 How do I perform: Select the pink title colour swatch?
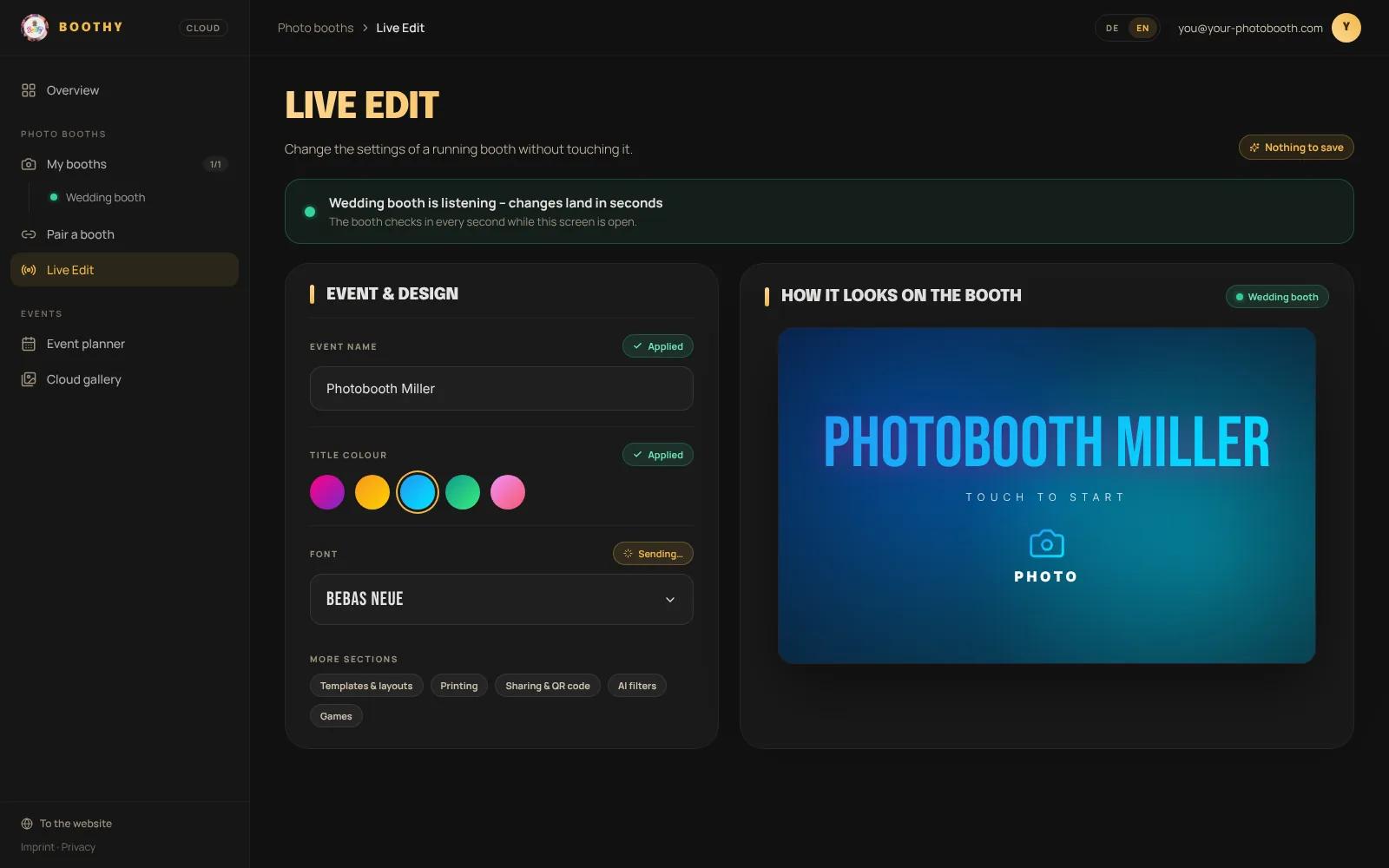508,492
